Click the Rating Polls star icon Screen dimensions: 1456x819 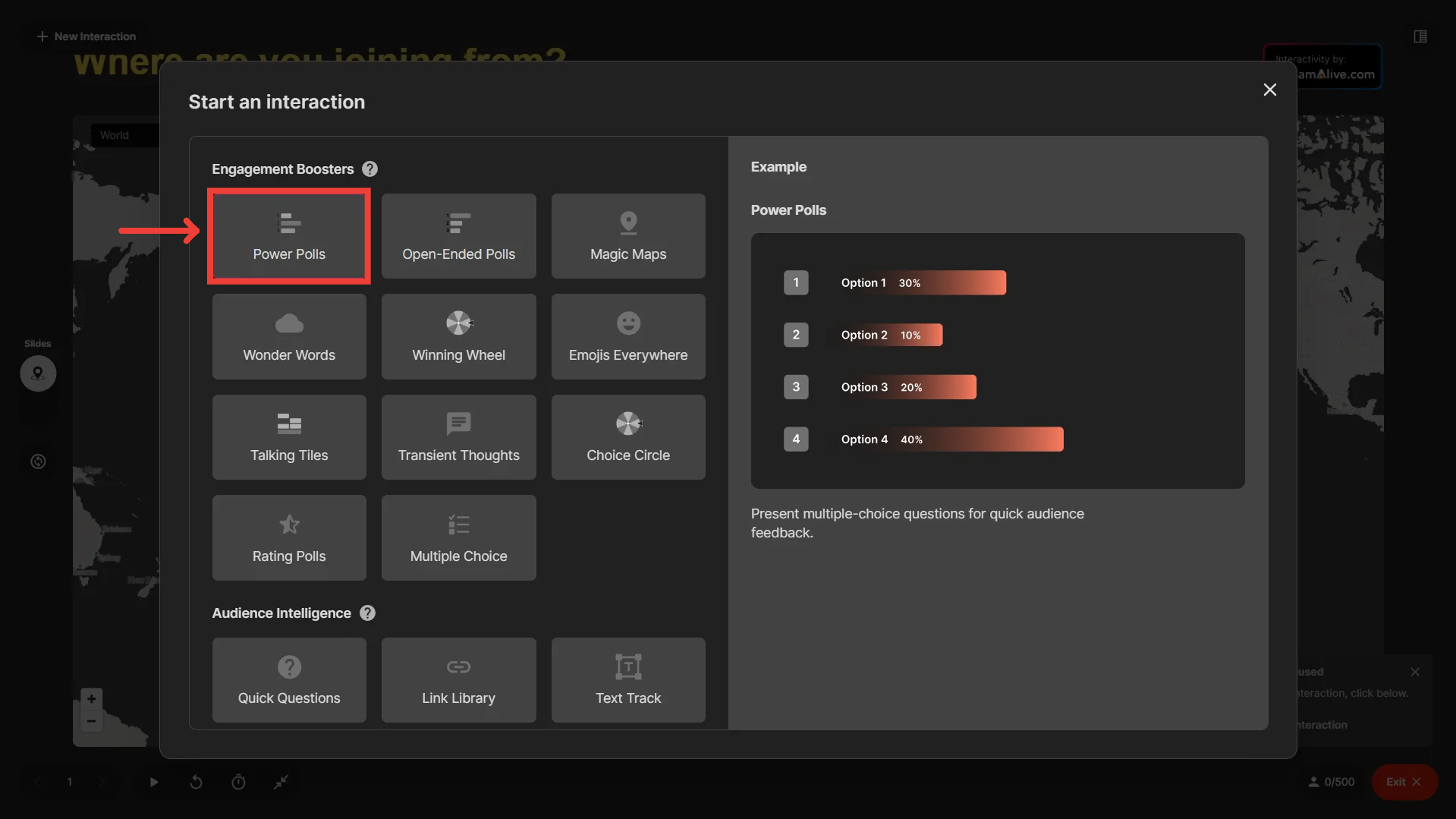coord(289,524)
